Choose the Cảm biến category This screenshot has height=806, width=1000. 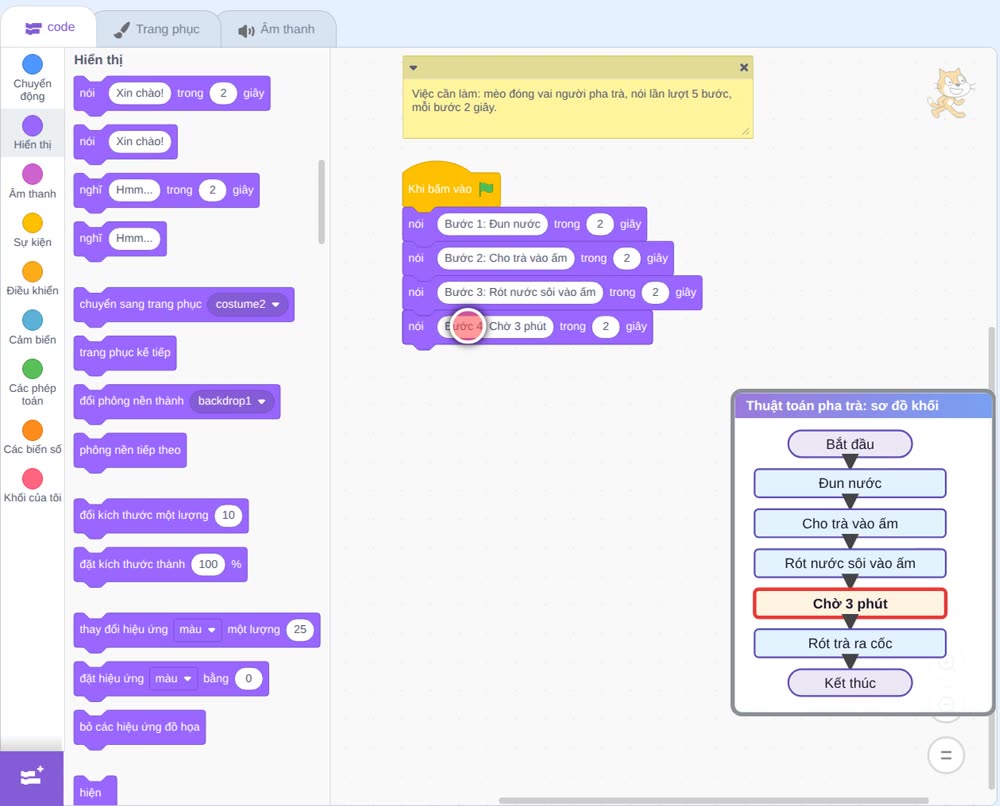point(32,328)
